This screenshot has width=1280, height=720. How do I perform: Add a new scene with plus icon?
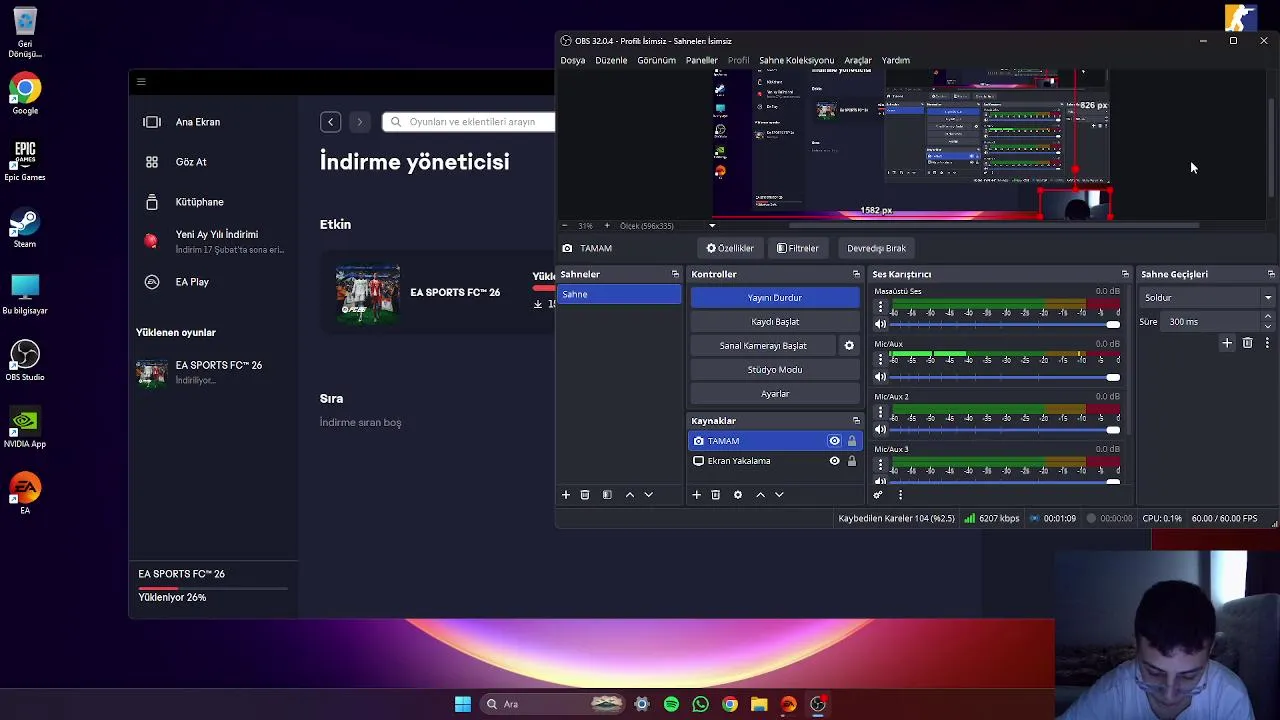(x=566, y=495)
